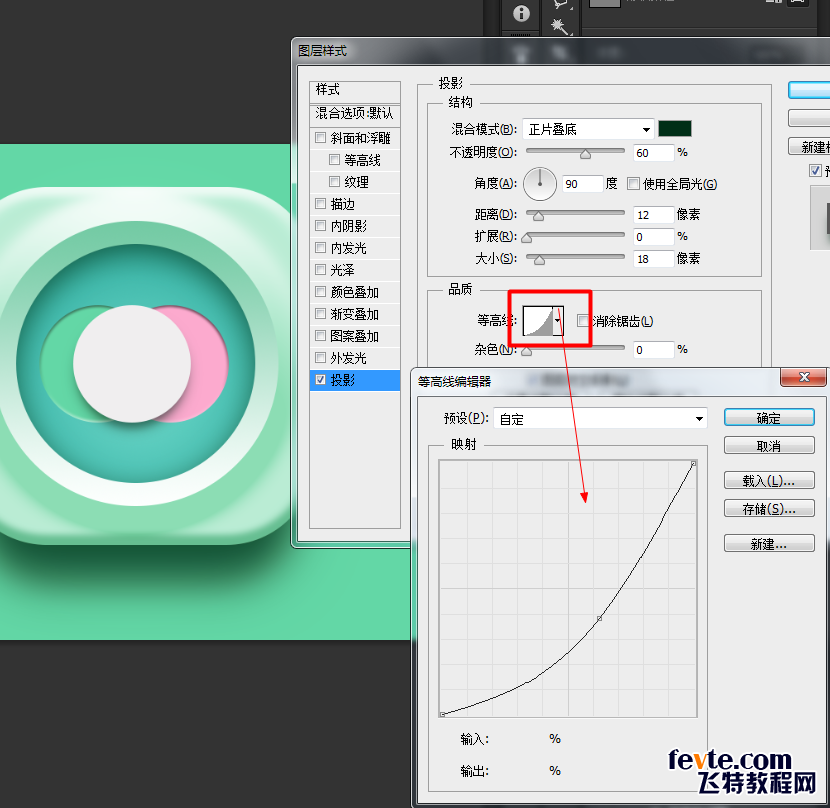
Task: Enable 渐变叠加 checkbox
Action: click(x=320, y=313)
